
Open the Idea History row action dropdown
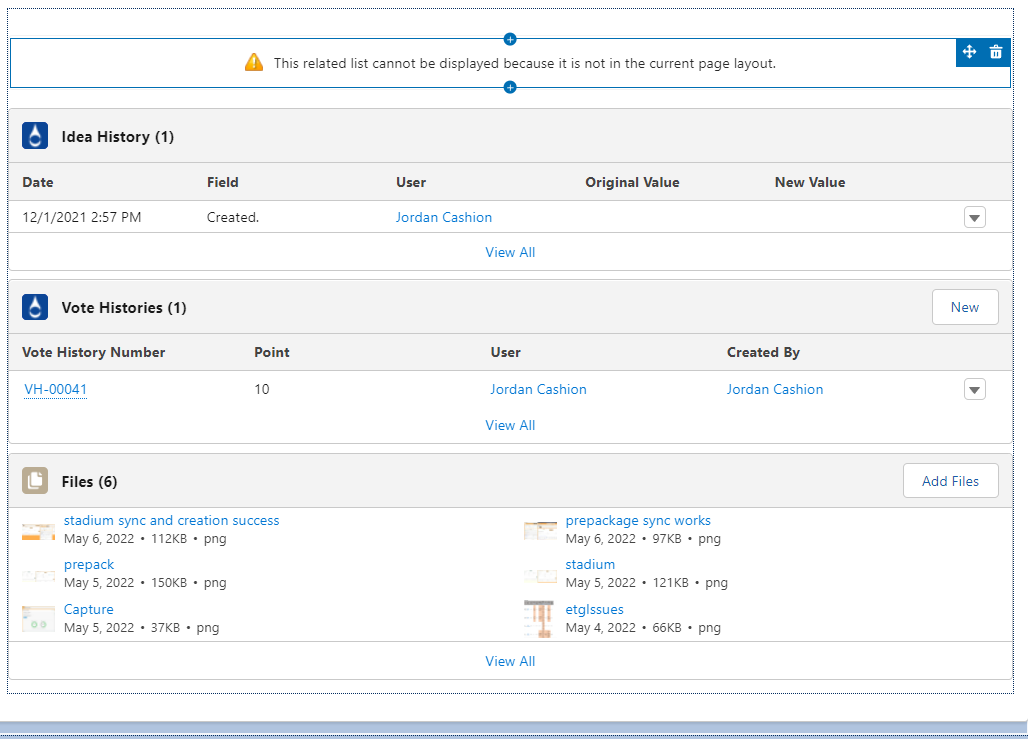point(975,217)
